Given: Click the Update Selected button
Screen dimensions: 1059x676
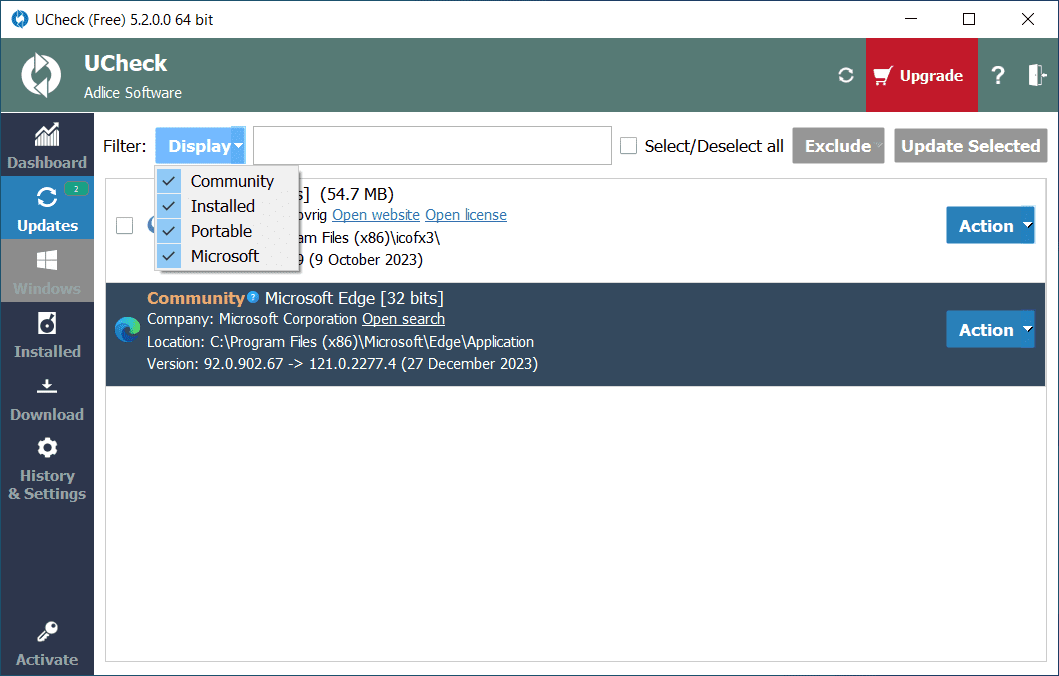Looking at the screenshot, I should [971, 146].
